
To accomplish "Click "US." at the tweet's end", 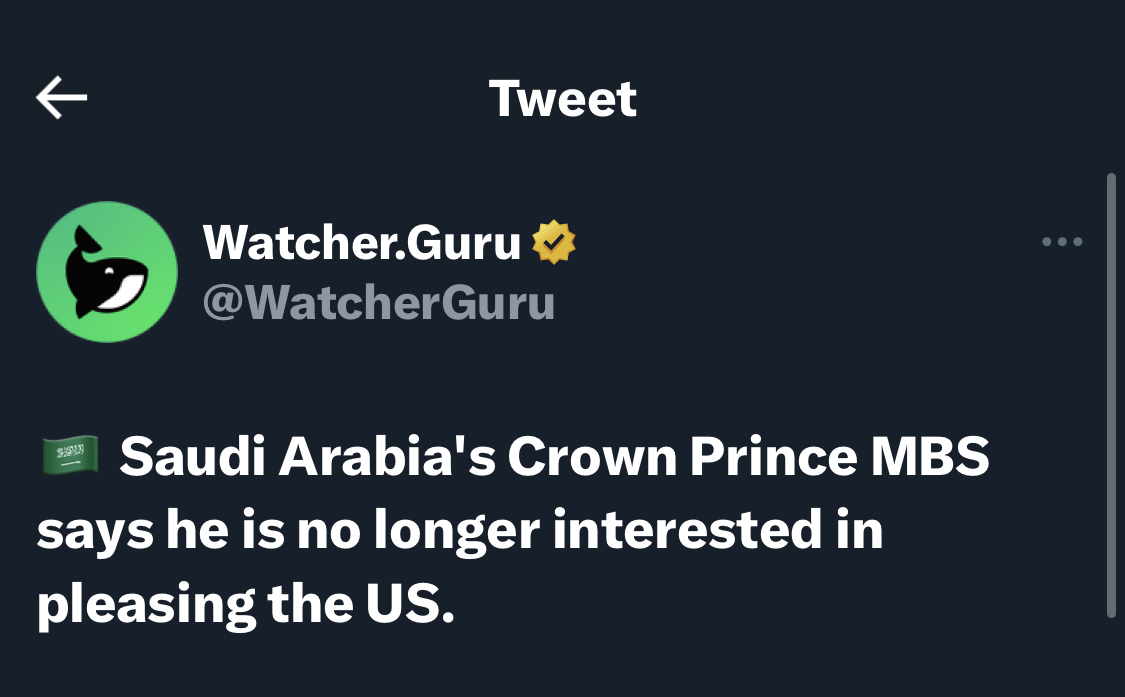I will [401, 604].
